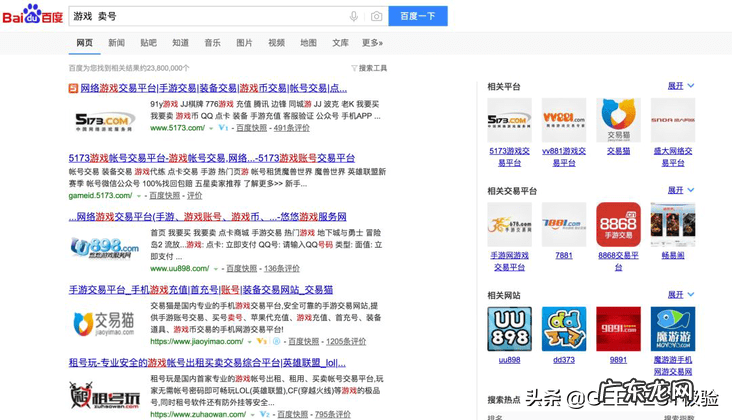Click the red 9891 icon
Image resolution: width=732 pixels, height=420 pixels.
point(618,329)
